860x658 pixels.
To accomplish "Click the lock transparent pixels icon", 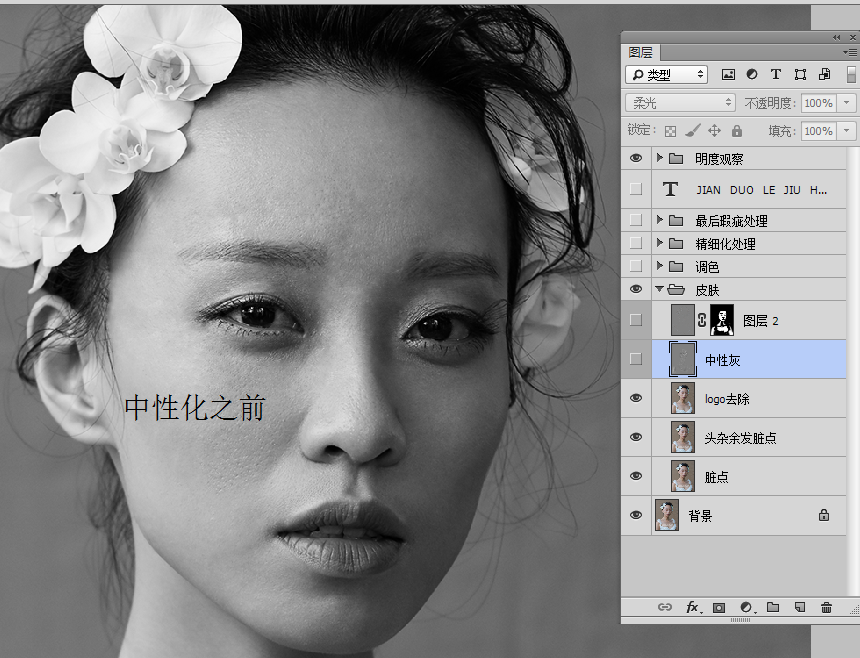I will point(671,131).
